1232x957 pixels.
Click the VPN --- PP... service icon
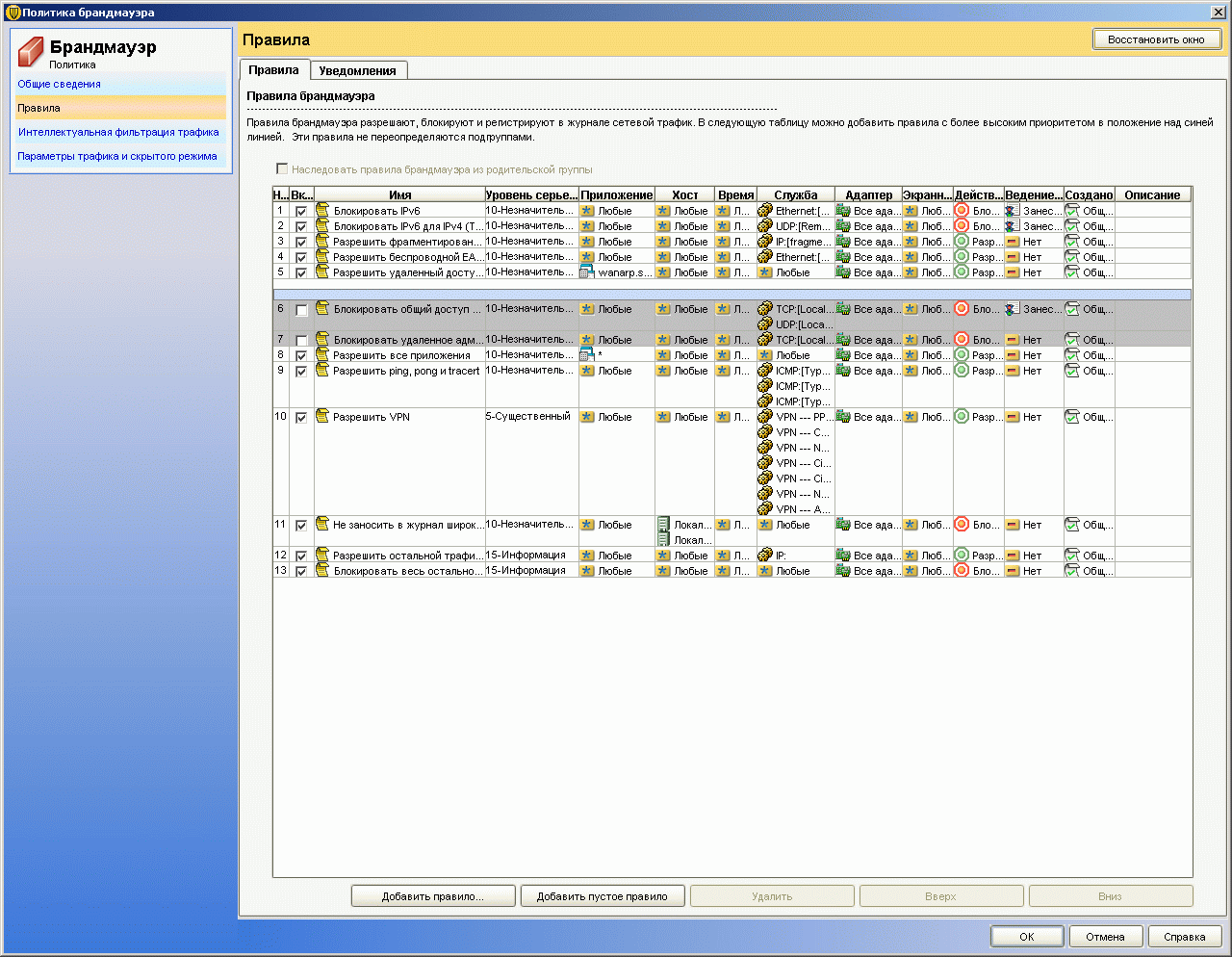[x=765, y=416]
